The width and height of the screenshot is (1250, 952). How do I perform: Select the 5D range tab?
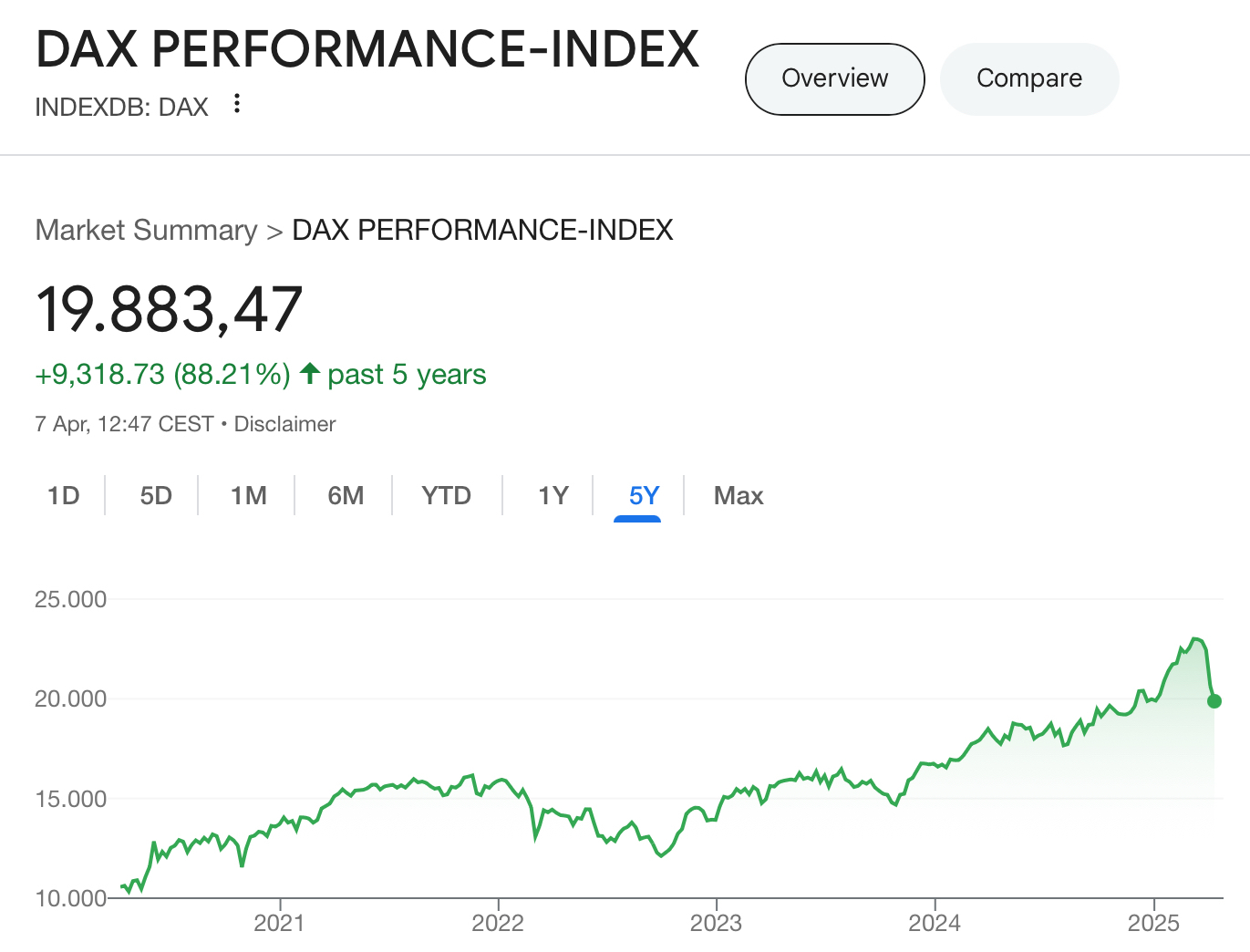point(156,495)
